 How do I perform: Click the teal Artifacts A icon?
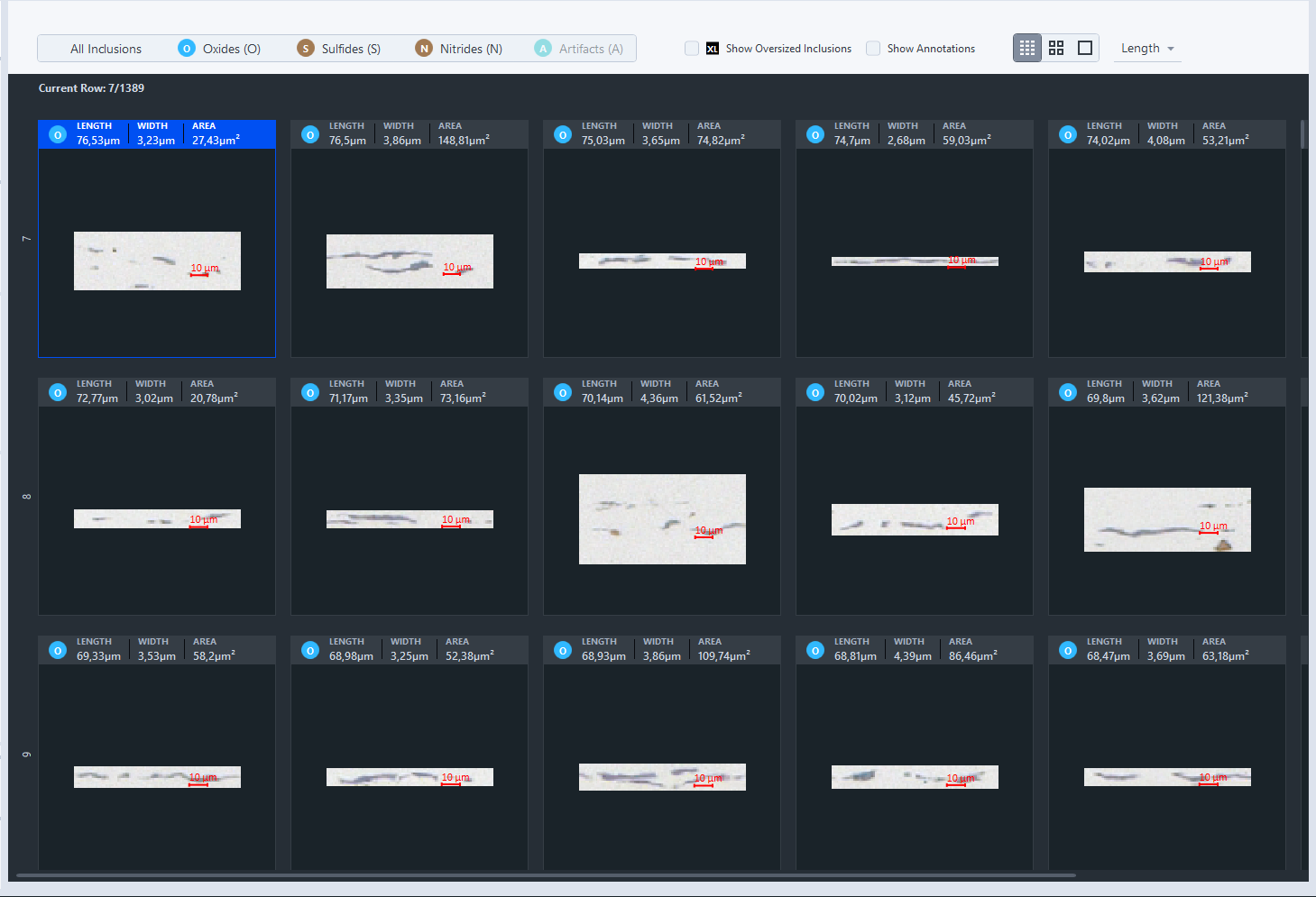542,48
